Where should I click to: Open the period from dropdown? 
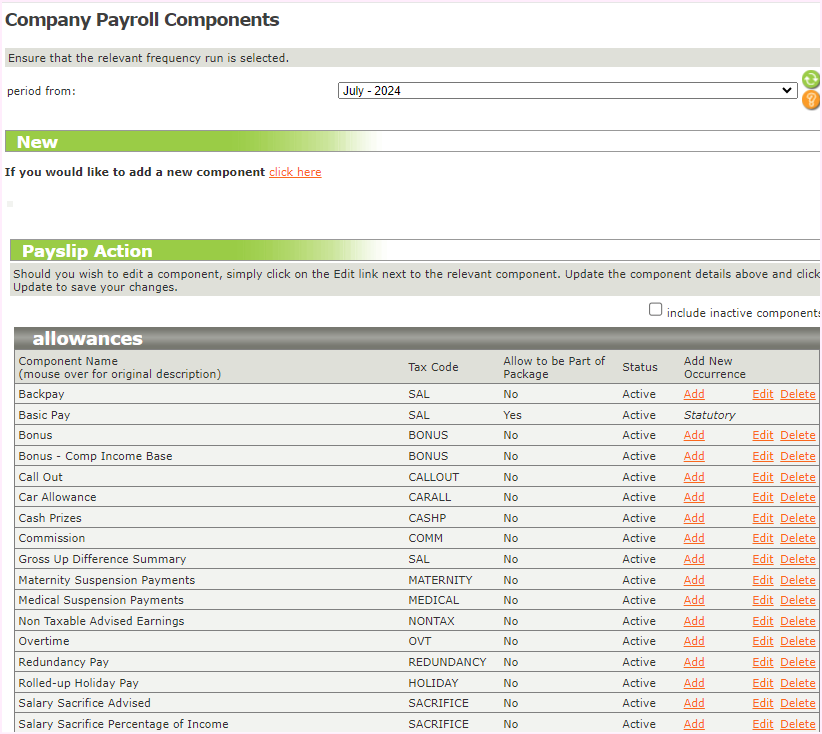pyautogui.click(x=567, y=91)
